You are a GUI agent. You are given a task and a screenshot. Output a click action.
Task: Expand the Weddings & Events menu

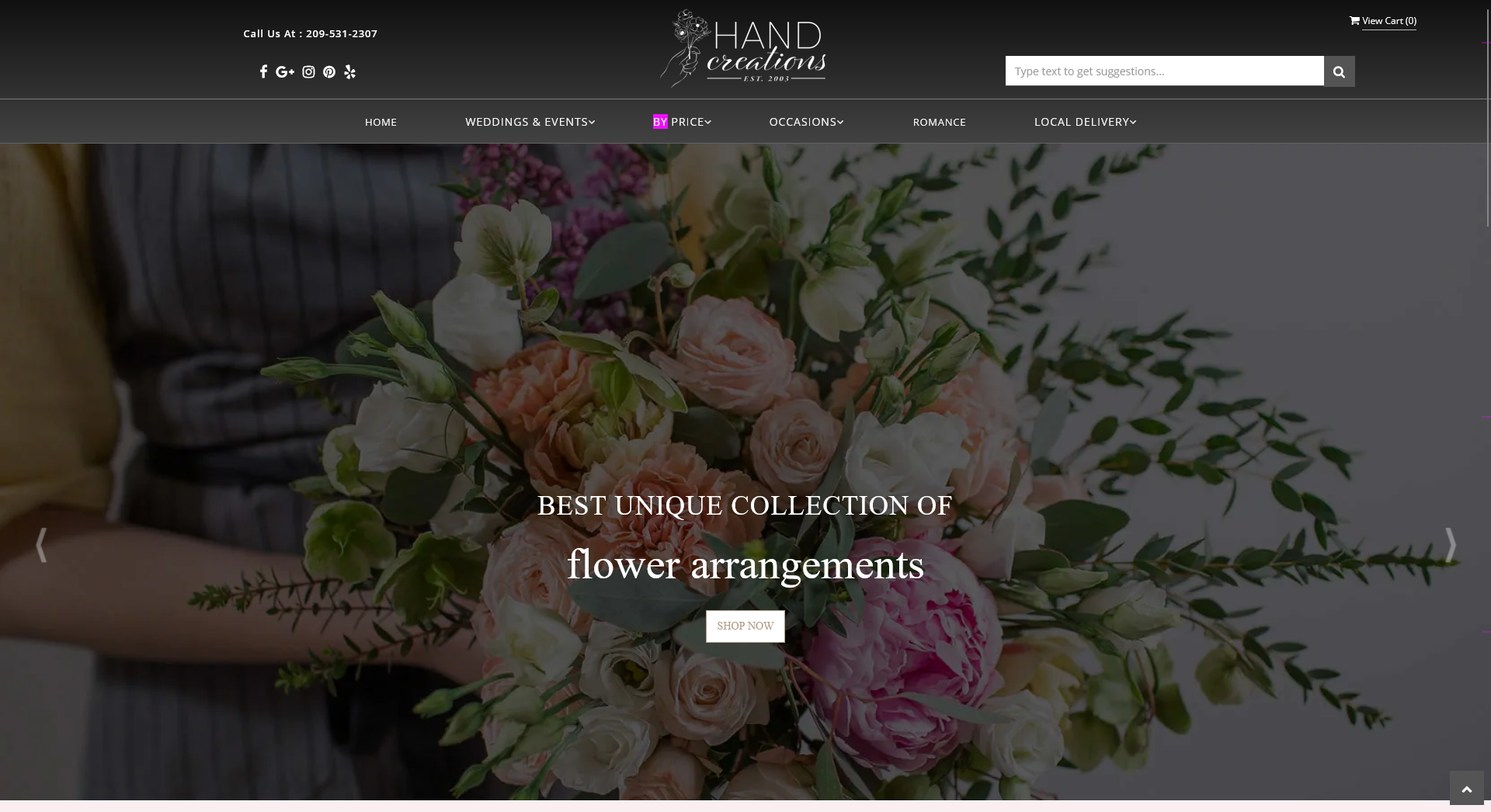[530, 122]
